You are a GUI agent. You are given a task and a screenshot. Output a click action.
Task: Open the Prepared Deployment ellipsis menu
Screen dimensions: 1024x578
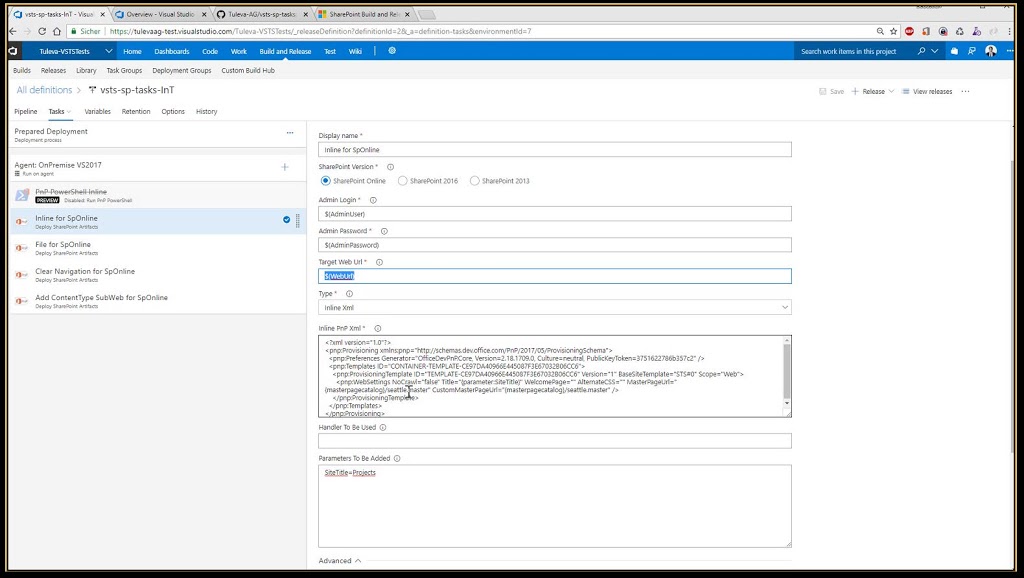[x=290, y=133]
